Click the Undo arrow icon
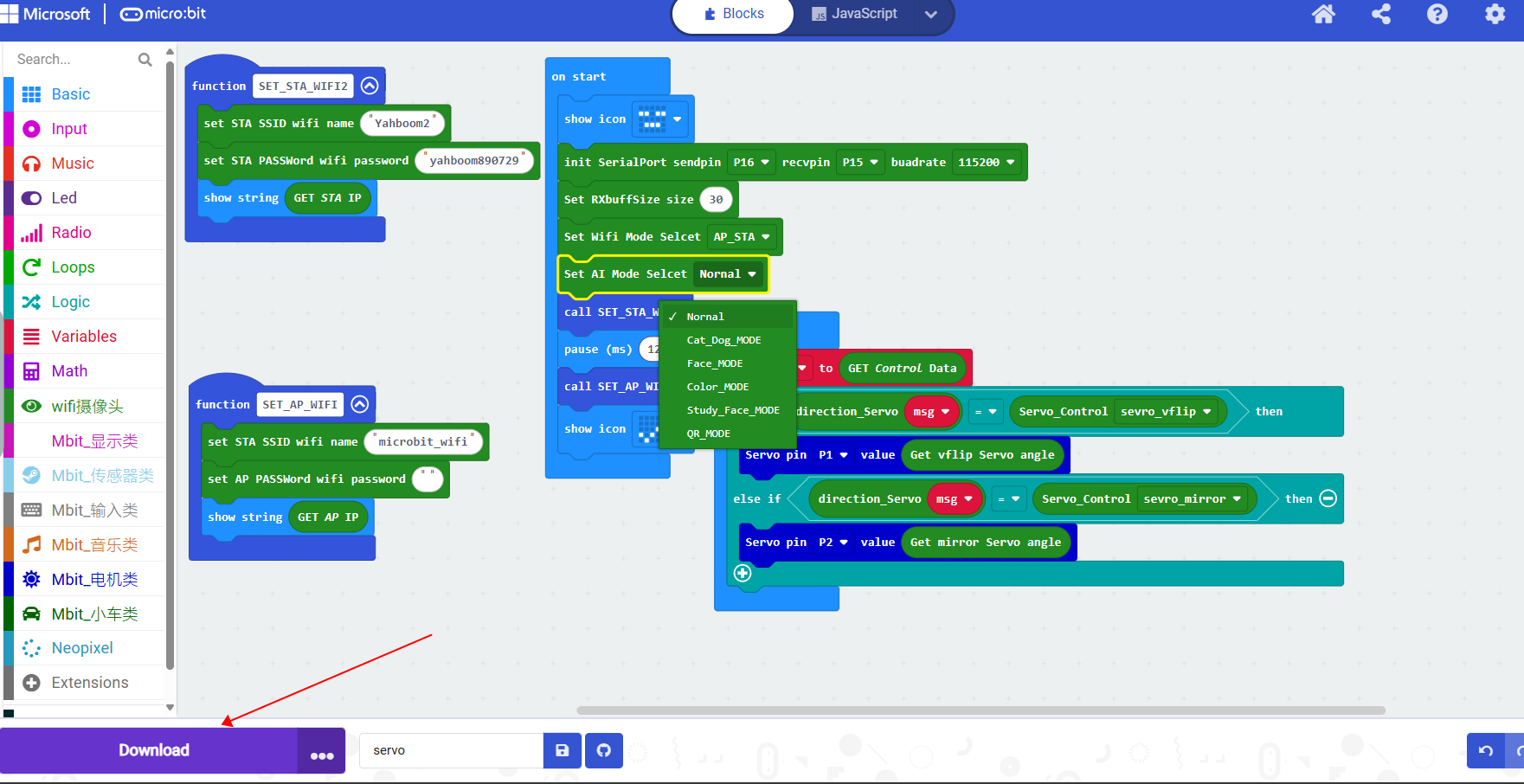 pyautogui.click(x=1486, y=750)
